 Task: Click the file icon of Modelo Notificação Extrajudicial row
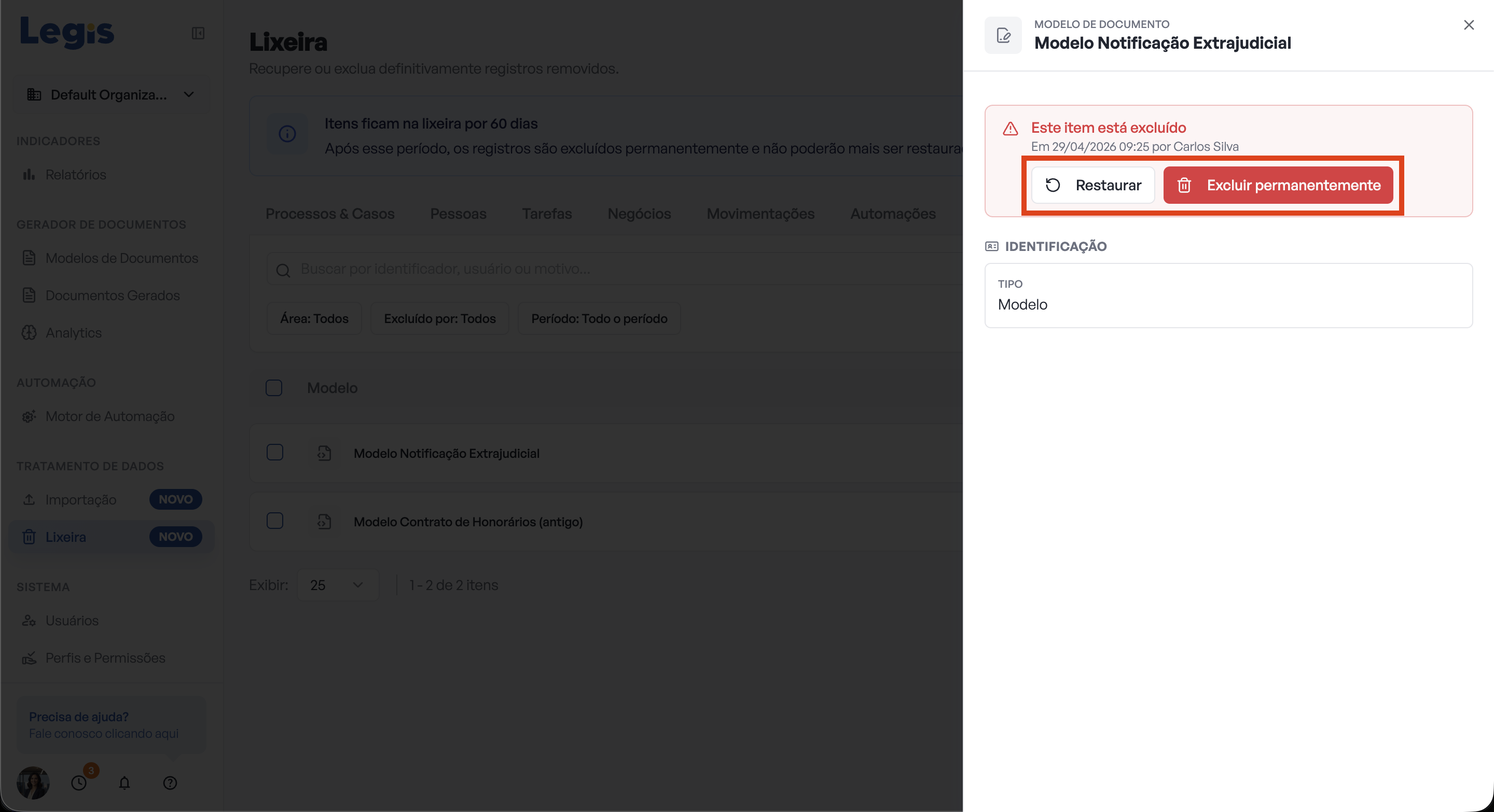tap(324, 453)
